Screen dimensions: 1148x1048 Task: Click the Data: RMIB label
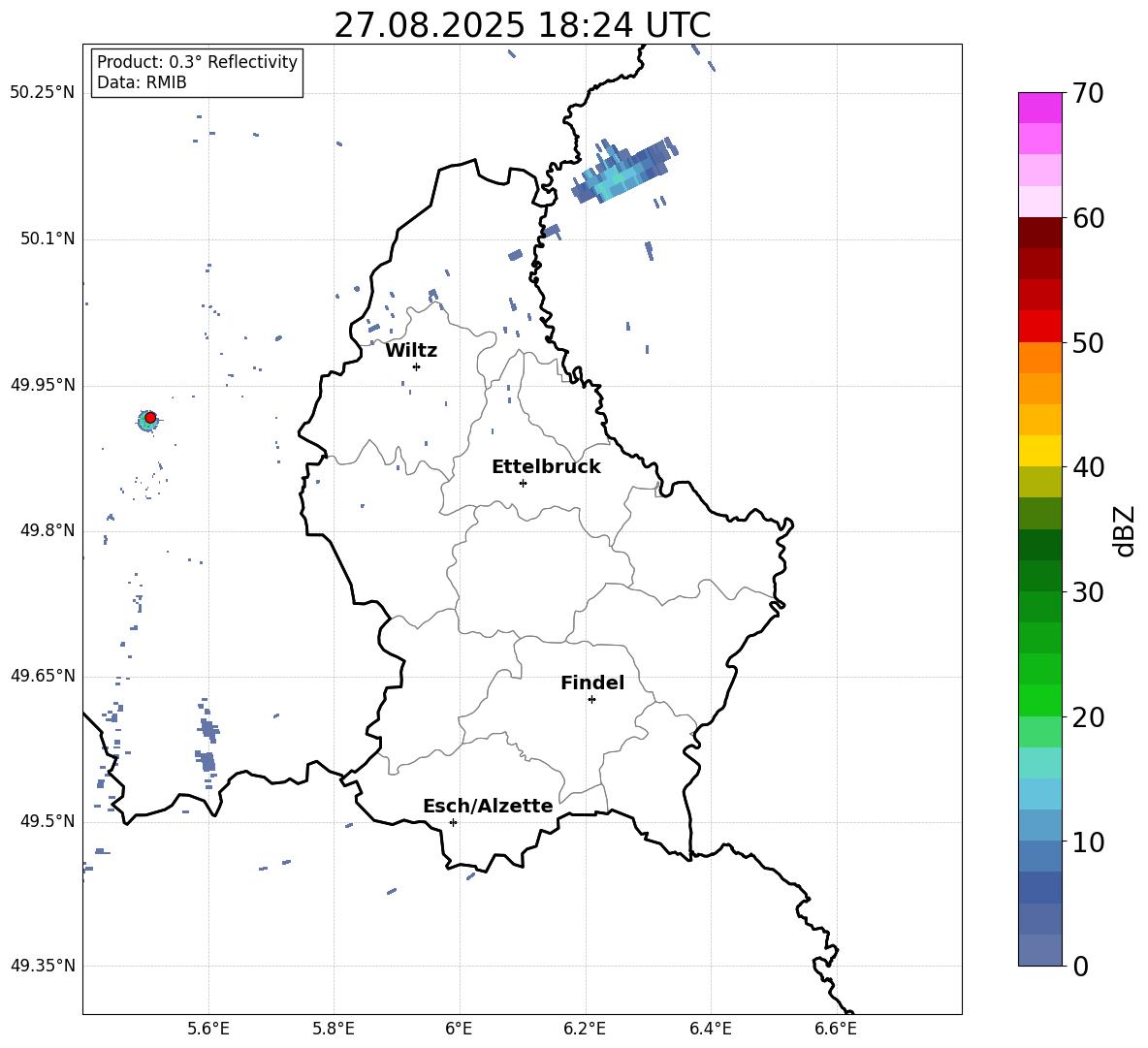point(142,82)
